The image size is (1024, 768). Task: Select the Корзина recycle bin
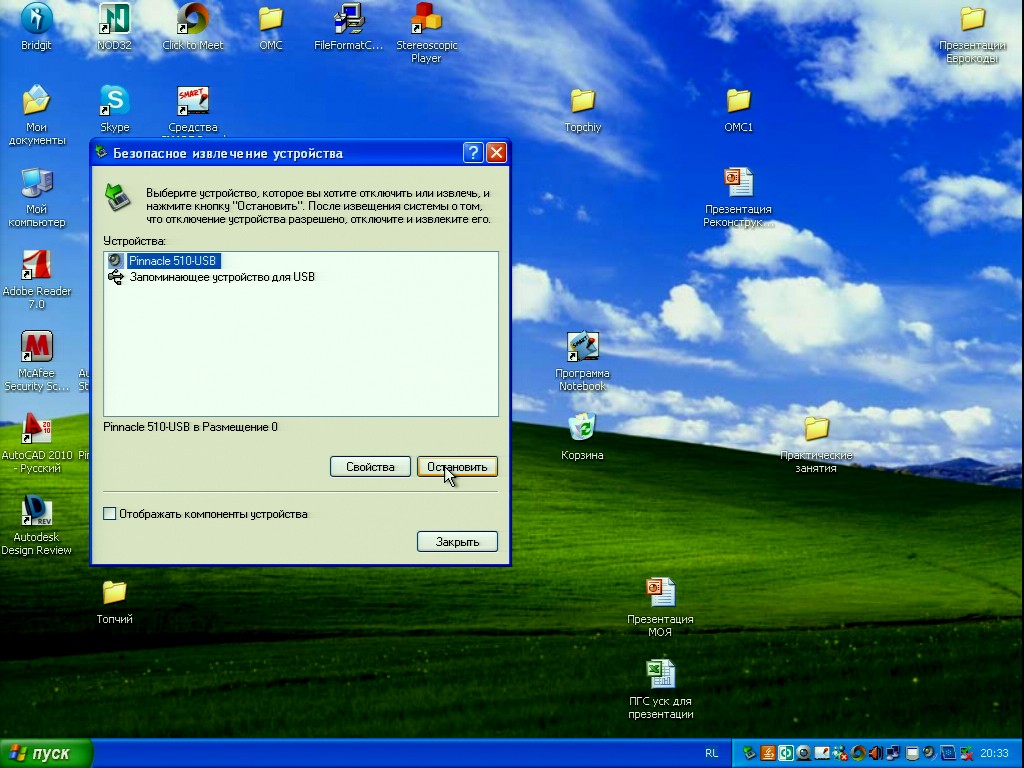point(582,436)
